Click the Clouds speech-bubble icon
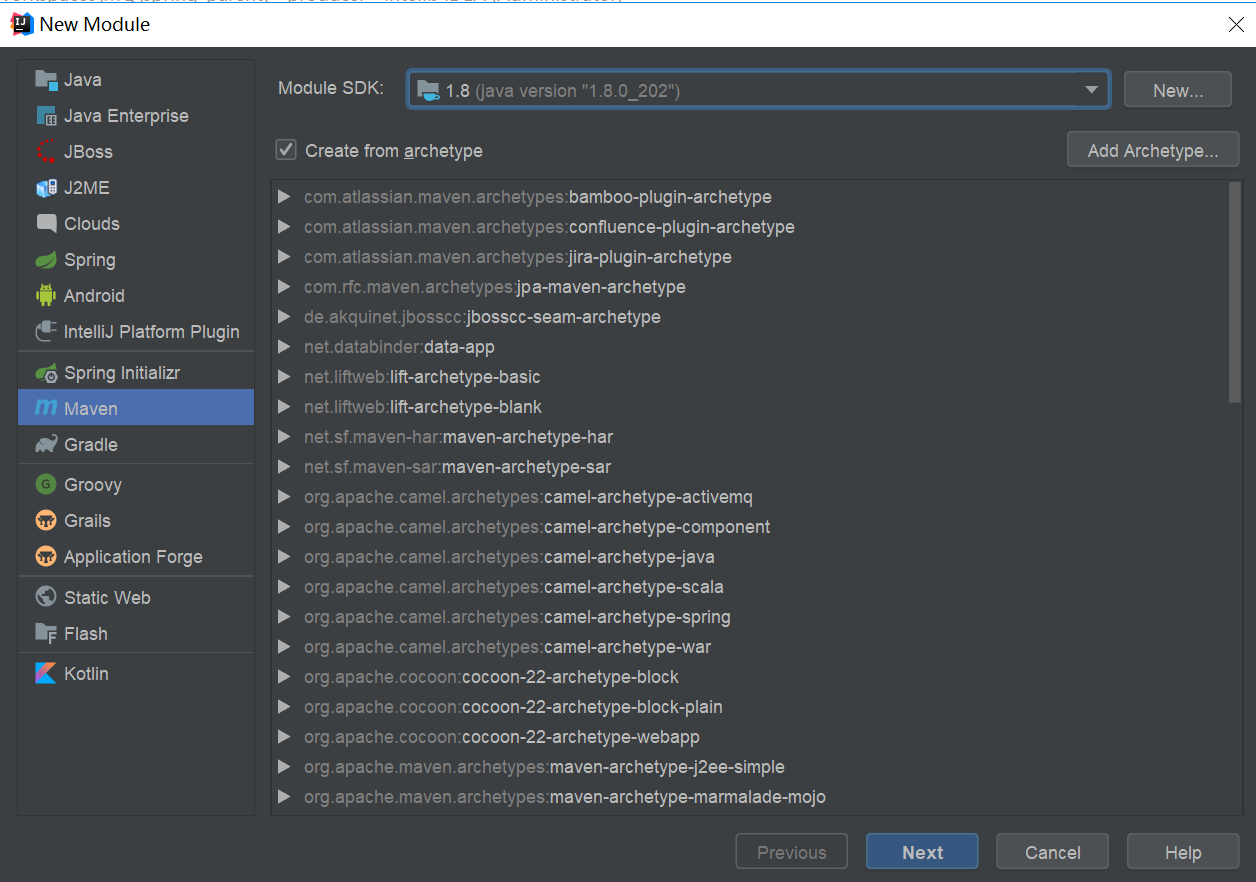The height and width of the screenshot is (882, 1256). (46, 224)
